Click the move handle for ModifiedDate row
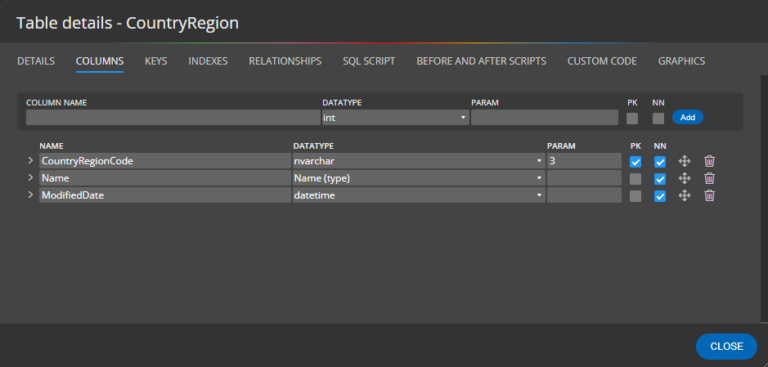Viewport: 768px width, 367px height. click(x=684, y=196)
